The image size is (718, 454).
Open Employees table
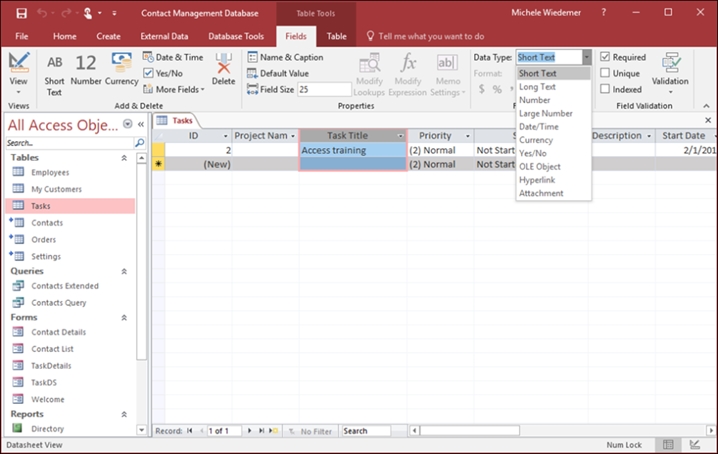(x=50, y=172)
